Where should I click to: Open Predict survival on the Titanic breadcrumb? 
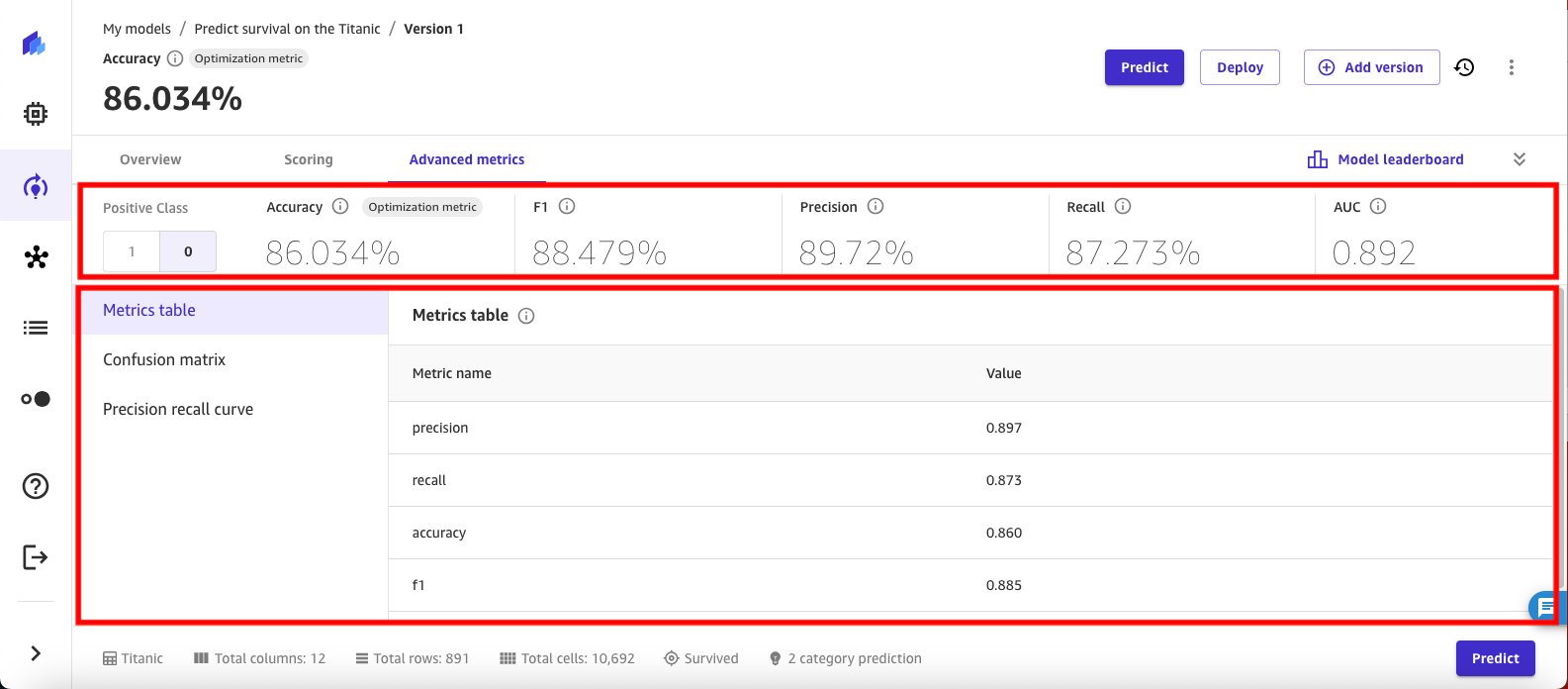(287, 29)
